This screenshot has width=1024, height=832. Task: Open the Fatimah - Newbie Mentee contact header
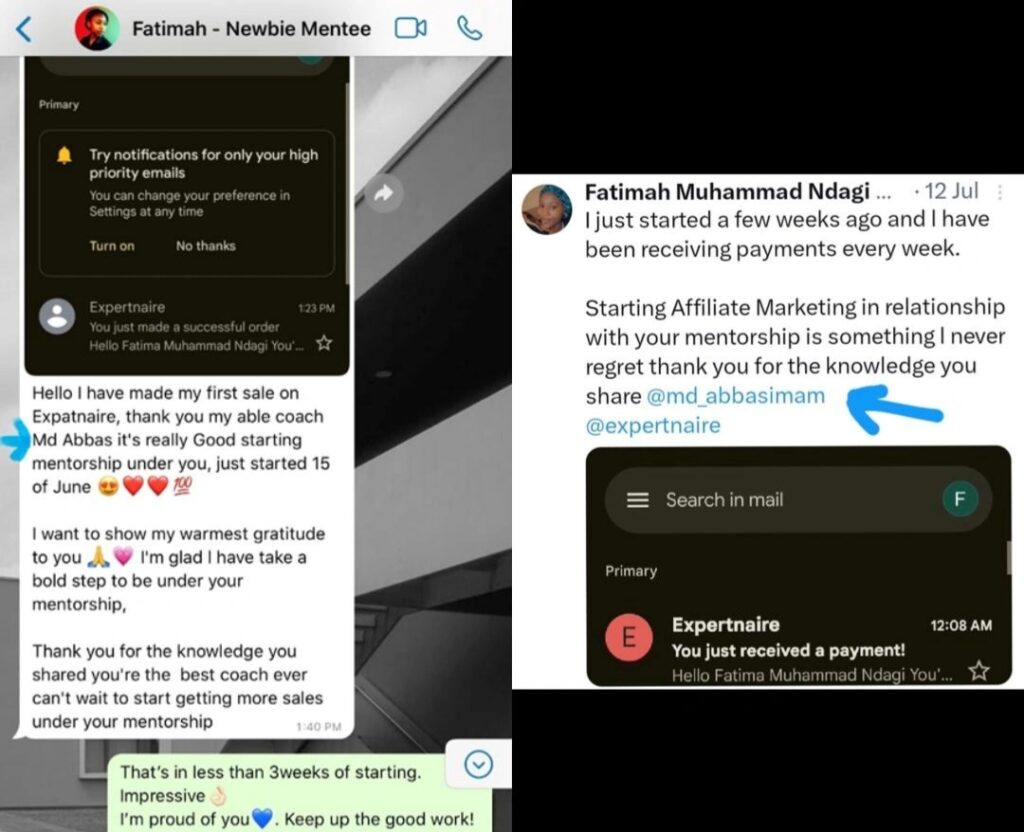pyautogui.click(x=251, y=29)
